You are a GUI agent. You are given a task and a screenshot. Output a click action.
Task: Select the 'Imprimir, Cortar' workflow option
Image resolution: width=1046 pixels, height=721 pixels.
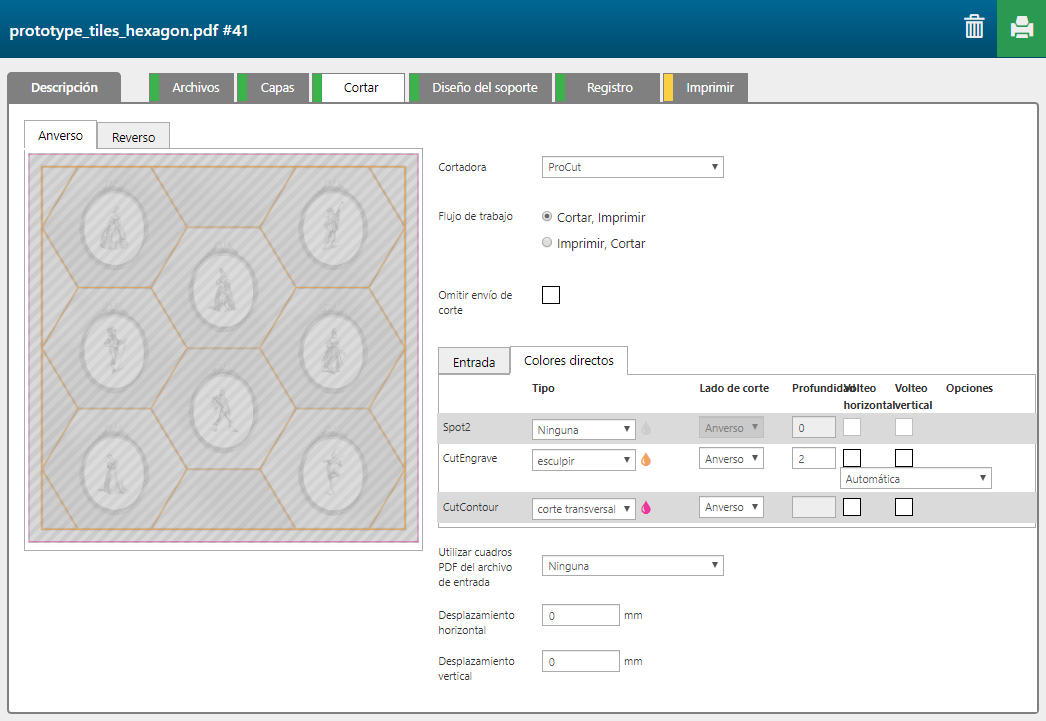tap(547, 242)
